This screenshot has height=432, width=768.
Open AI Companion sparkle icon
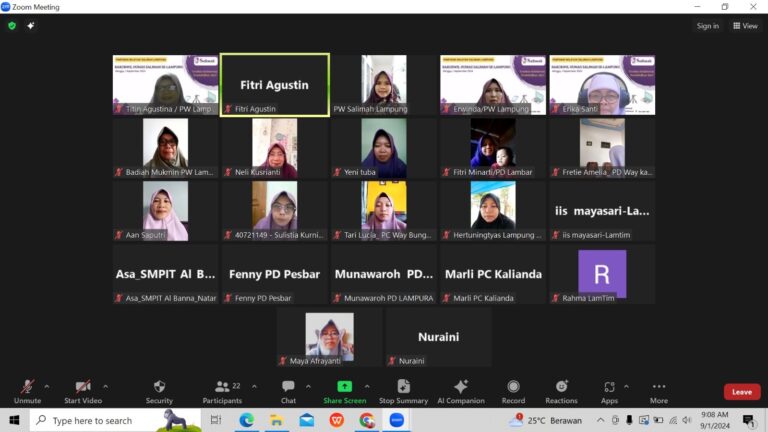coord(460,386)
